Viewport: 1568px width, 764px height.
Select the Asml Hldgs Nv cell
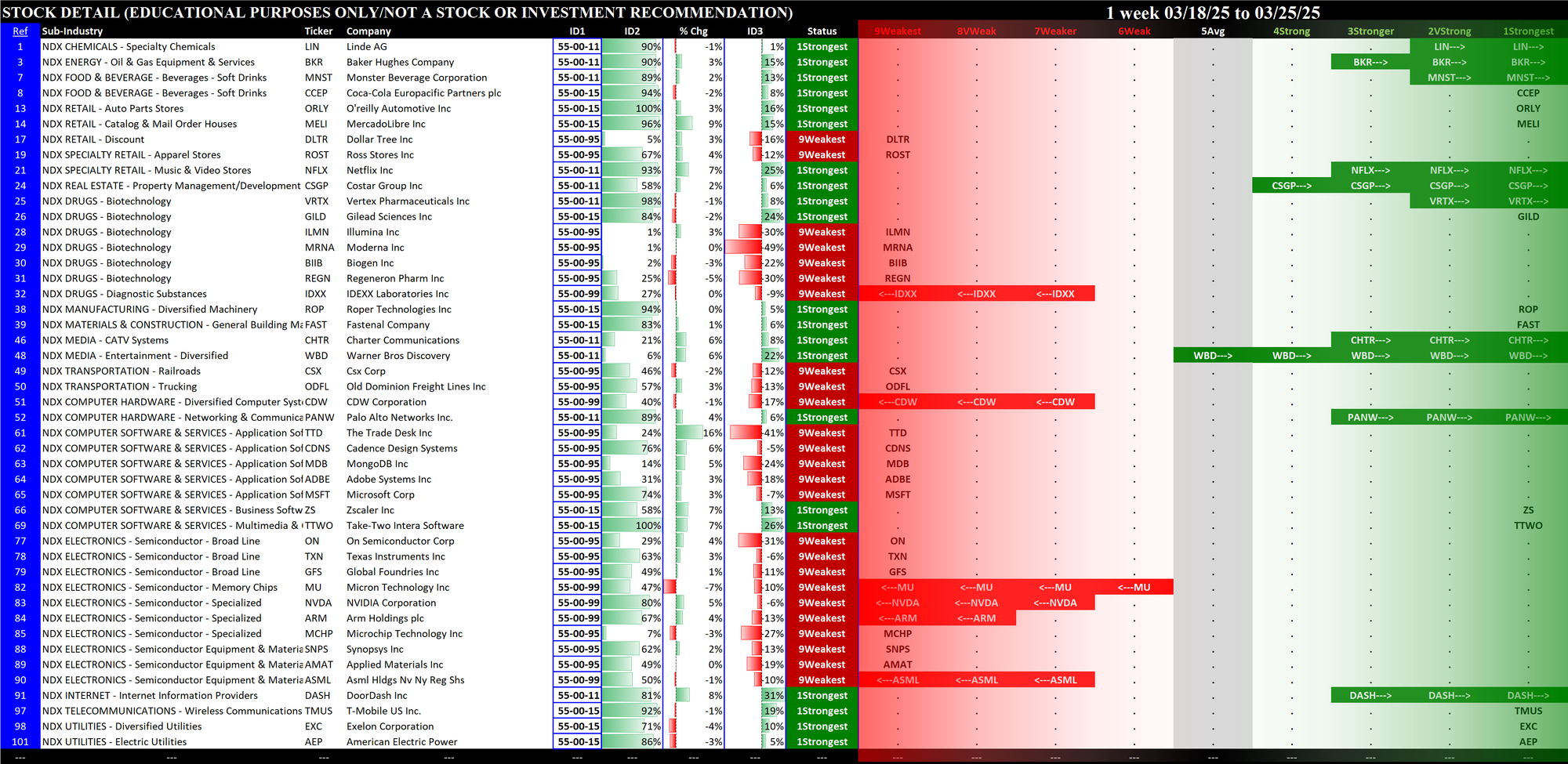coord(405,680)
